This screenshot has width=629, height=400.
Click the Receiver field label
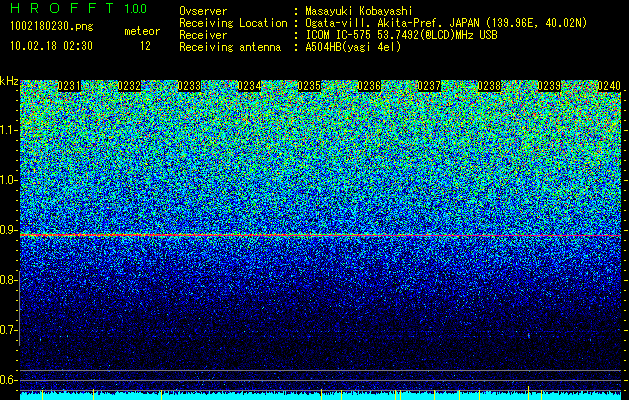pos(203,35)
